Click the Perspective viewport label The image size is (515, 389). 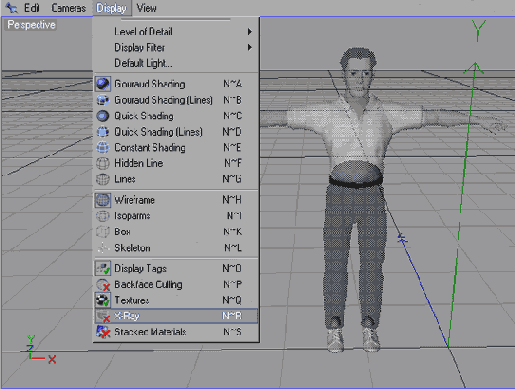point(31,25)
